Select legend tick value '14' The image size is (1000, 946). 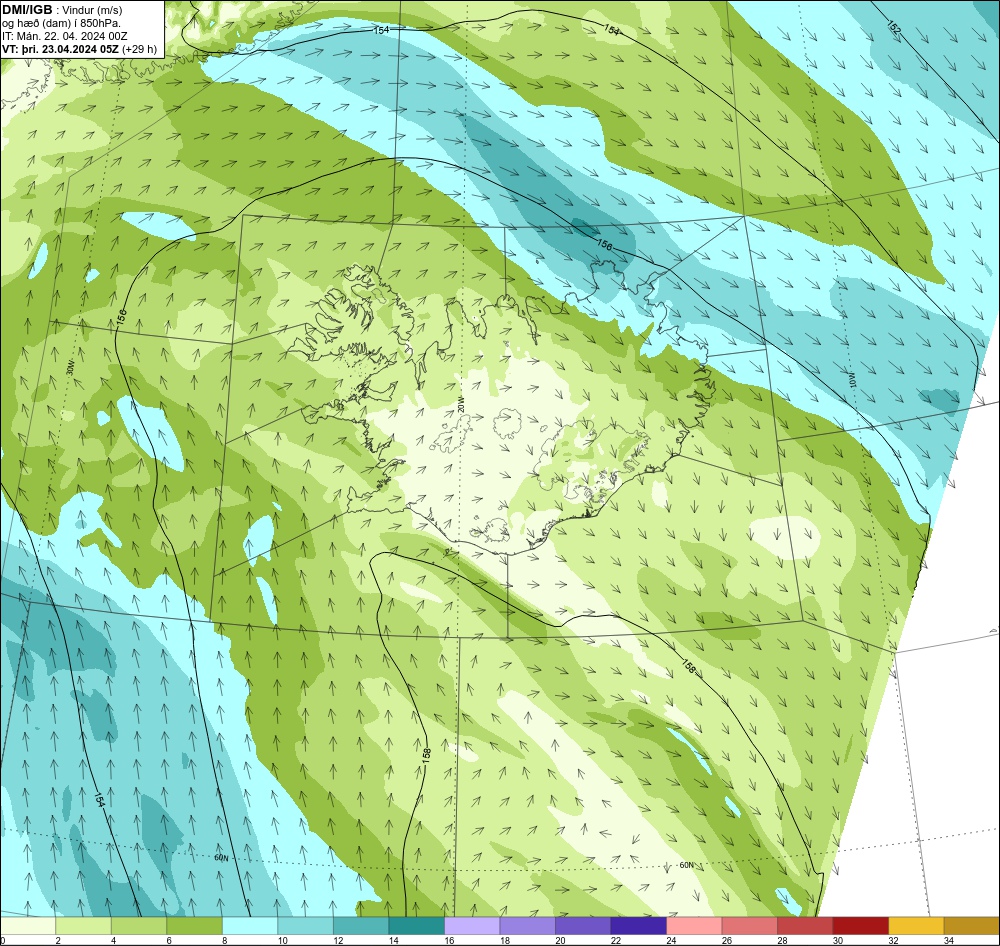pyautogui.click(x=394, y=940)
